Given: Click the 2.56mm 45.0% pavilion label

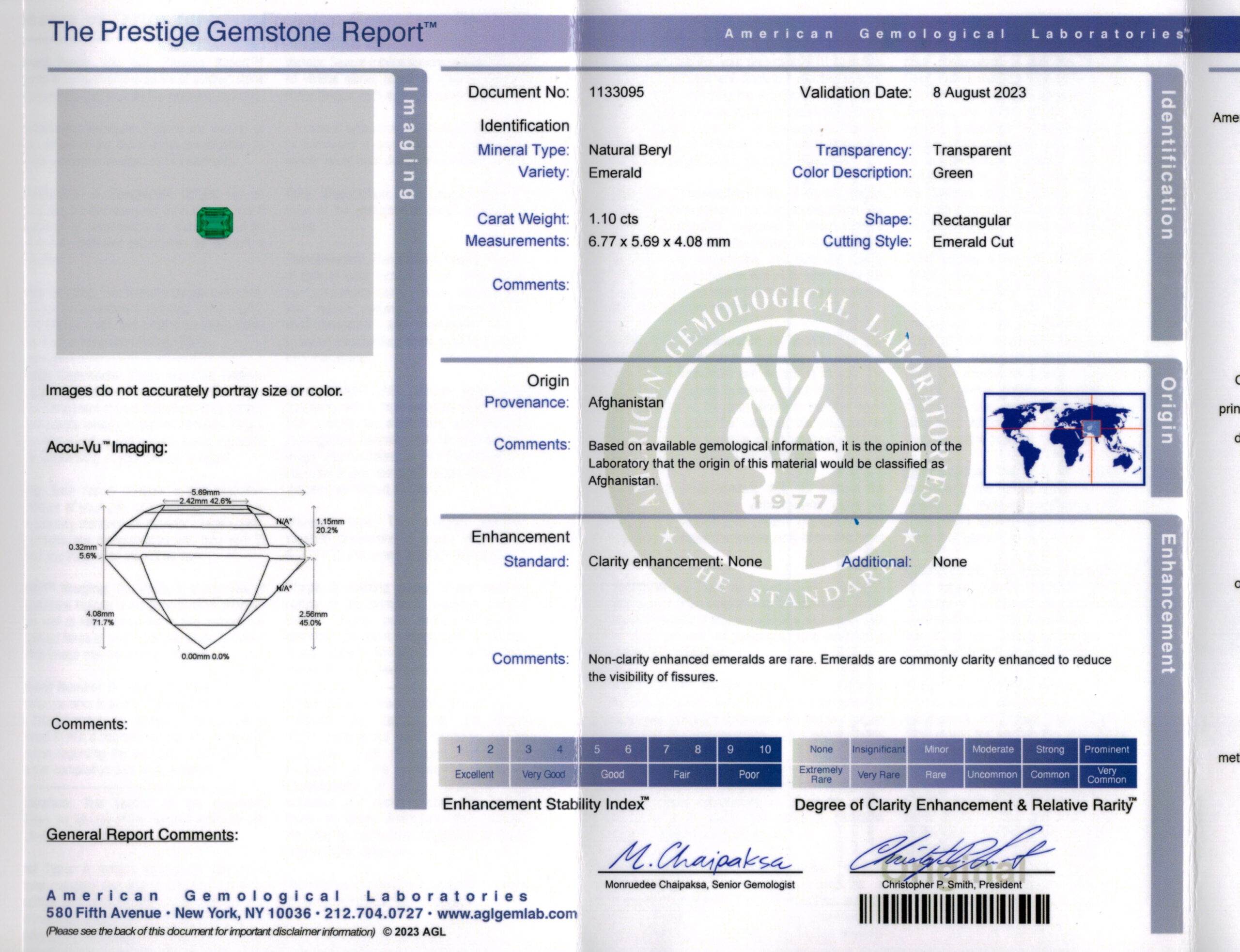Looking at the screenshot, I should coord(313,618).
